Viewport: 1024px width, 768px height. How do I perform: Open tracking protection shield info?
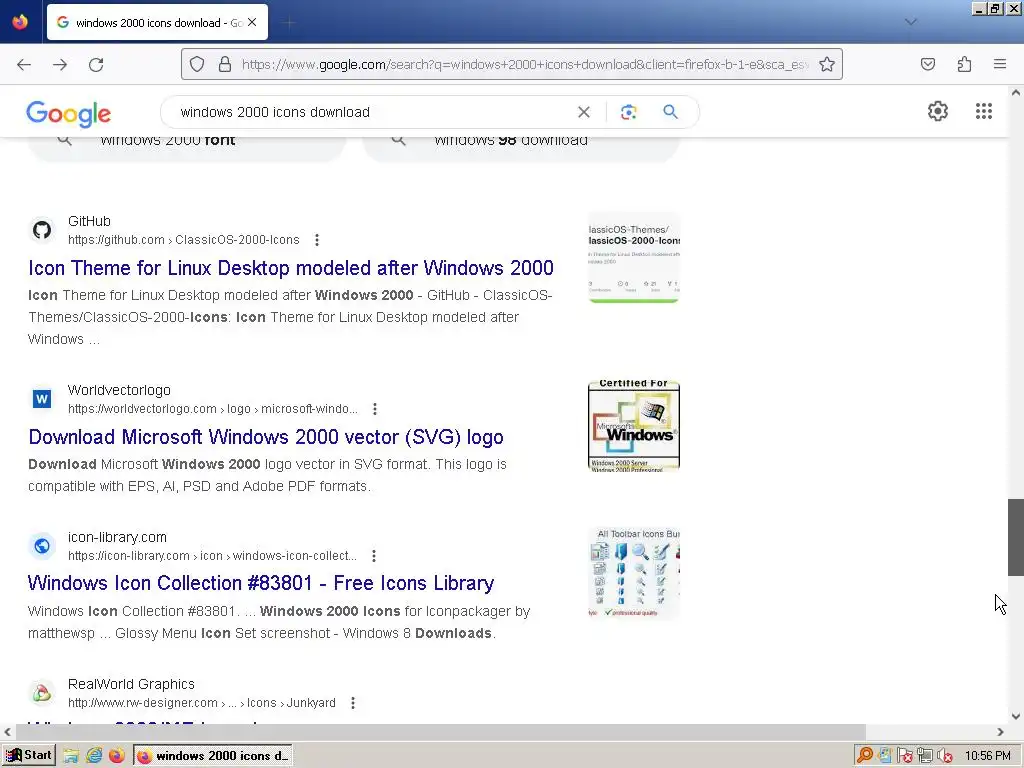[197, 64]
